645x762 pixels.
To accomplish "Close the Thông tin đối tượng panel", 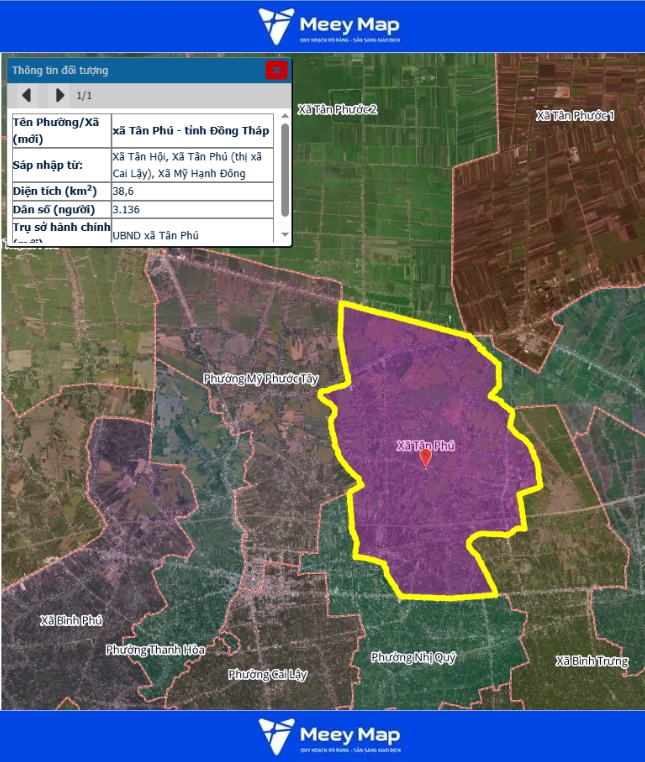I will 276,70.
